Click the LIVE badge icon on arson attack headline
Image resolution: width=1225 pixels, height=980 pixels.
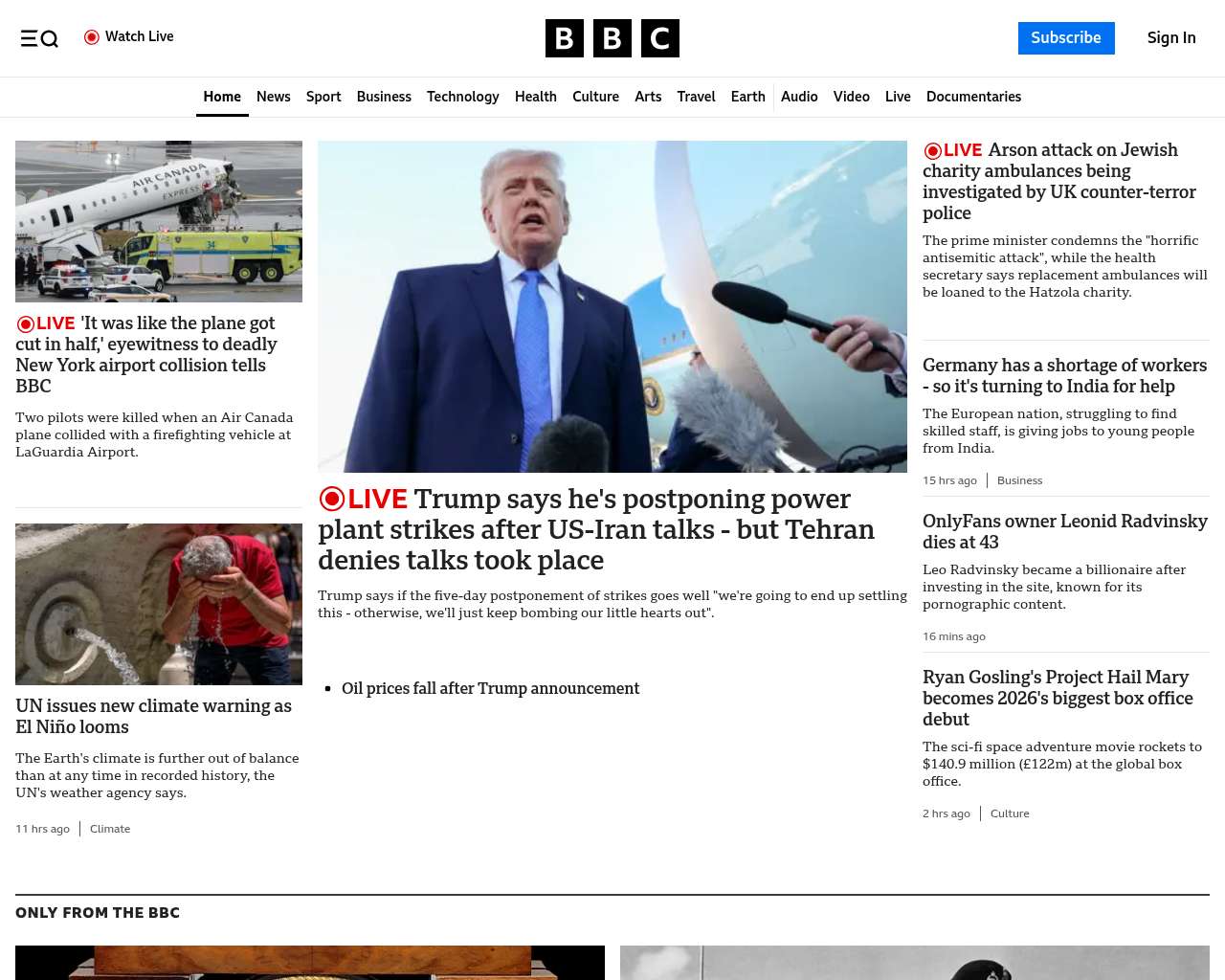point(952,150)
